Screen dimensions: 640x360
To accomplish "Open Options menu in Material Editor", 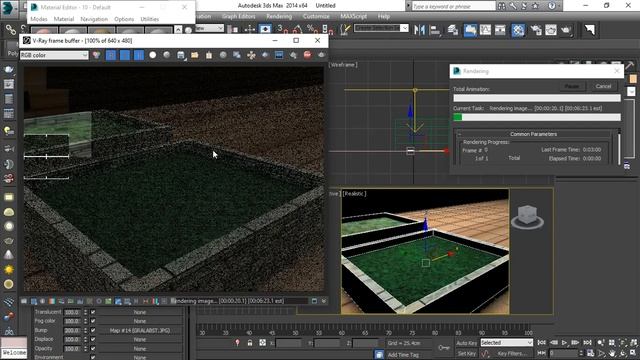I will [124, 19].
